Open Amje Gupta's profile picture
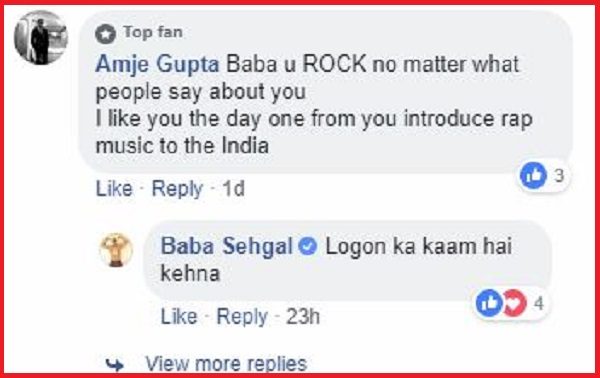The width and height of the screenshot is (600, 378). 41,37
